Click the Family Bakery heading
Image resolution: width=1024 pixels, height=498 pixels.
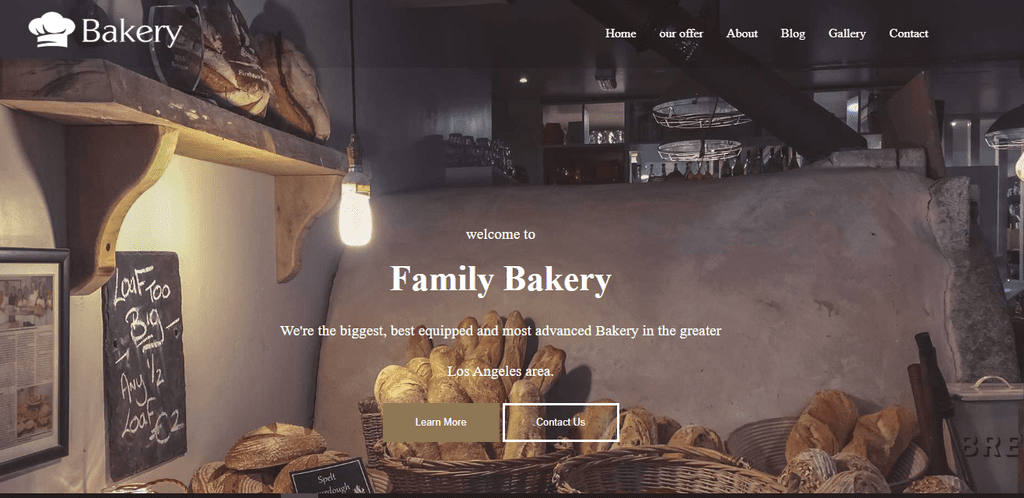point(501,279)
